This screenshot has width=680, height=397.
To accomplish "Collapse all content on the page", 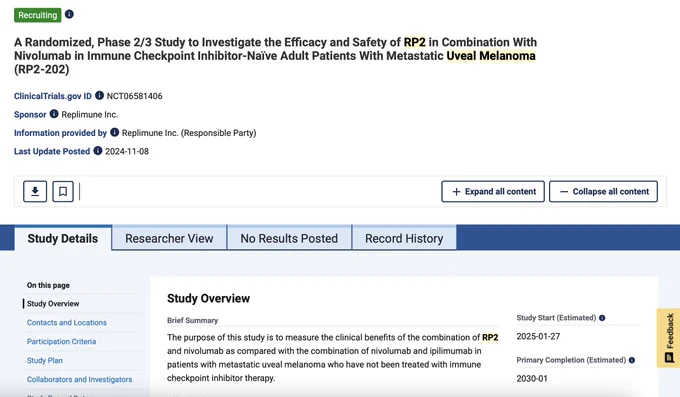I will (x=603, y=191).
